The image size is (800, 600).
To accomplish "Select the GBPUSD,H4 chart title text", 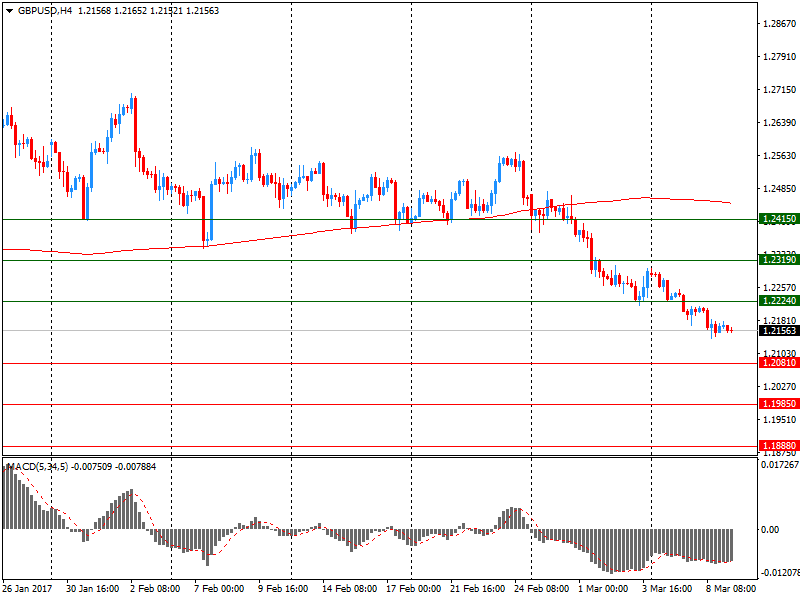I will click(45, 11).
